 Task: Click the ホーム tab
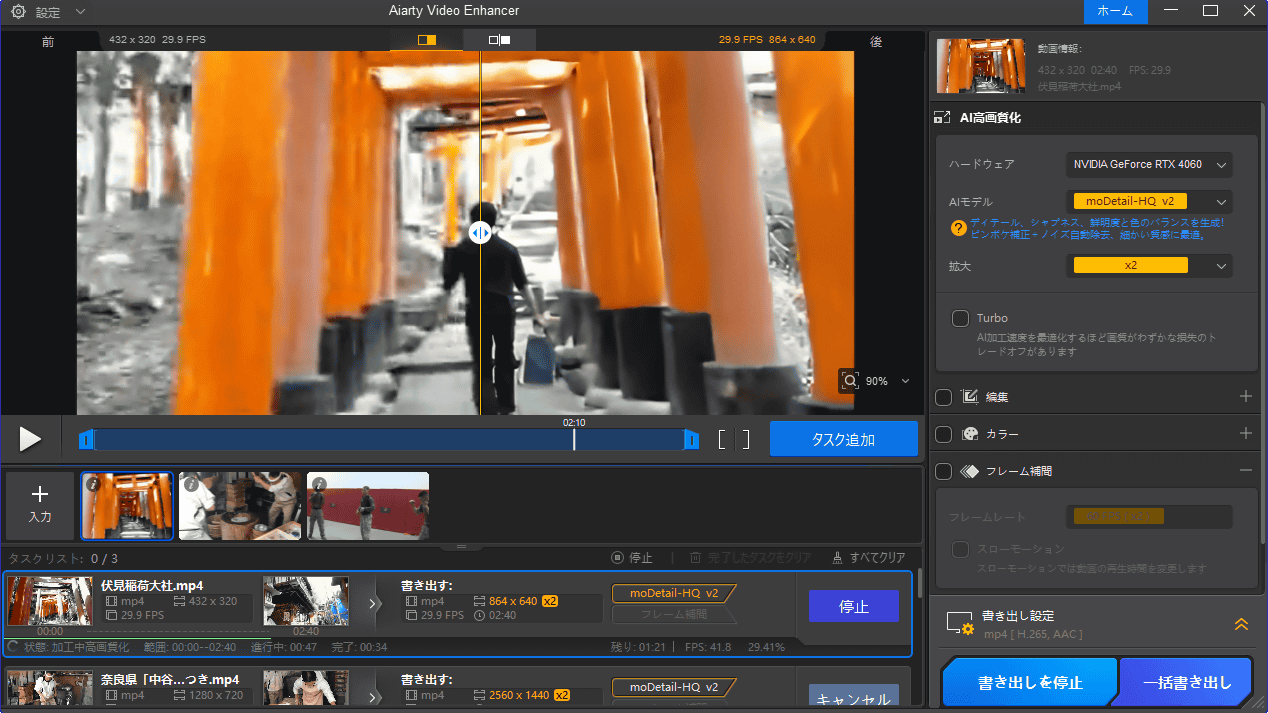pos(1115,11)
